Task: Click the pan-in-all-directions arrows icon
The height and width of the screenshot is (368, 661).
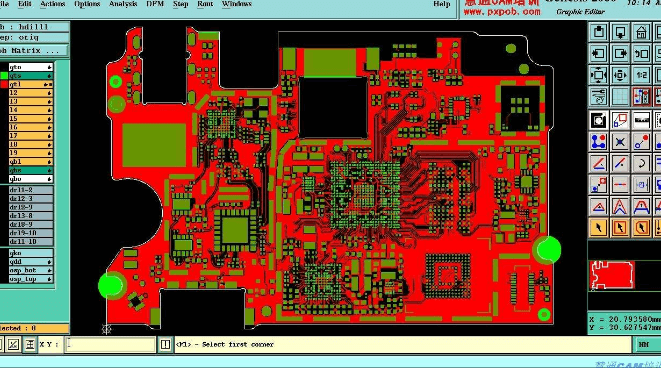Action: pos(598,75)
